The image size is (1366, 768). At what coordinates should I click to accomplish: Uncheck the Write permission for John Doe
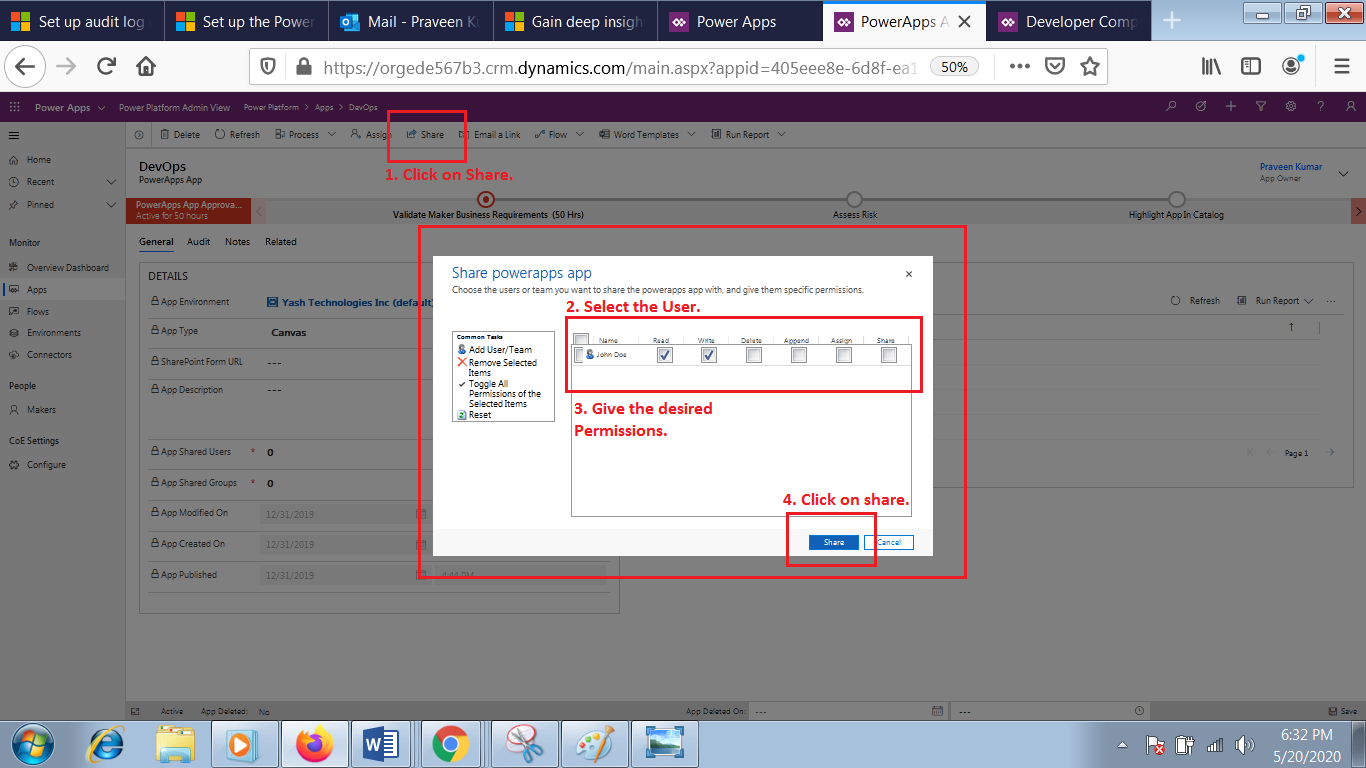708,354
